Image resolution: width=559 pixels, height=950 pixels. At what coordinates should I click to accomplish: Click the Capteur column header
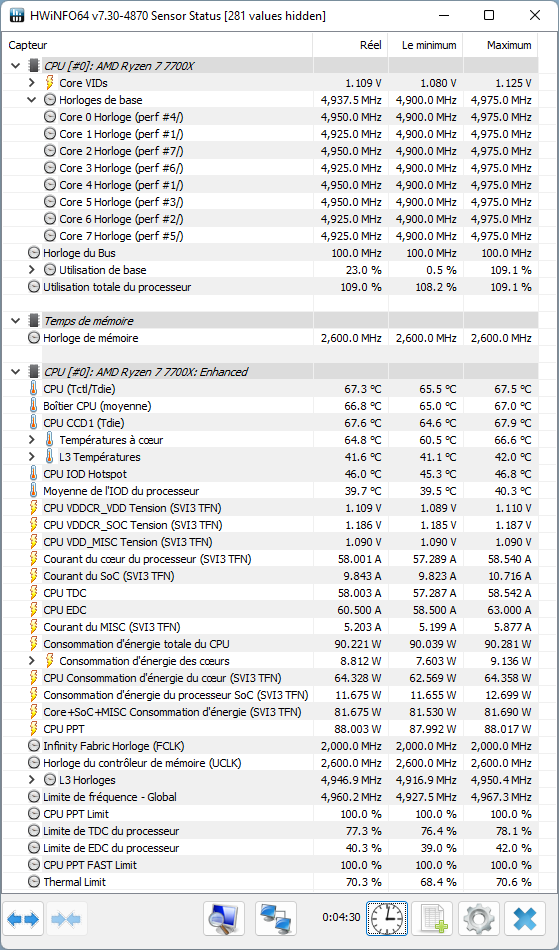tap(158, 45)
